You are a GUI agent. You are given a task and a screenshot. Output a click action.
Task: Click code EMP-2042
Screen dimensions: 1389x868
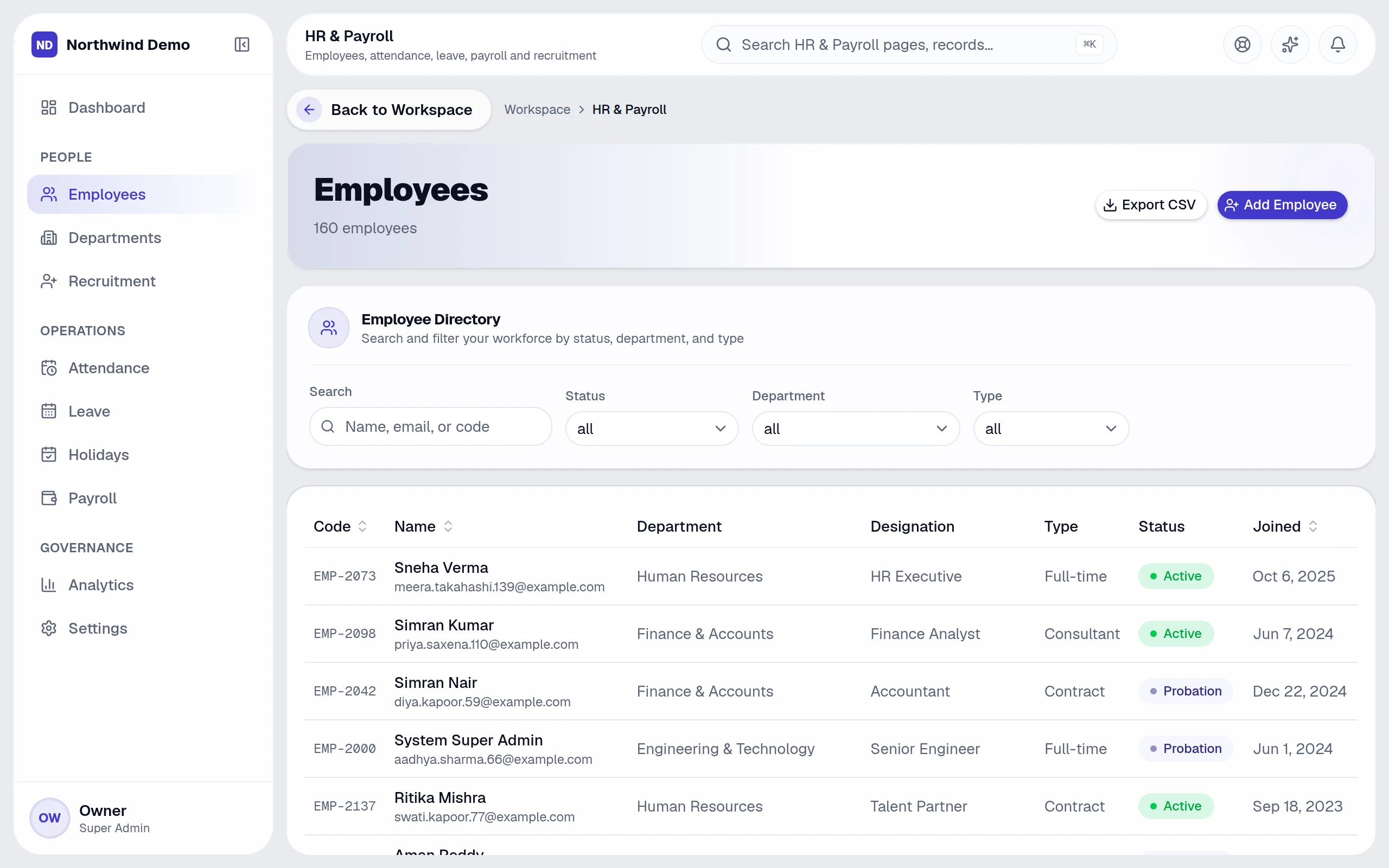point(345,691)
